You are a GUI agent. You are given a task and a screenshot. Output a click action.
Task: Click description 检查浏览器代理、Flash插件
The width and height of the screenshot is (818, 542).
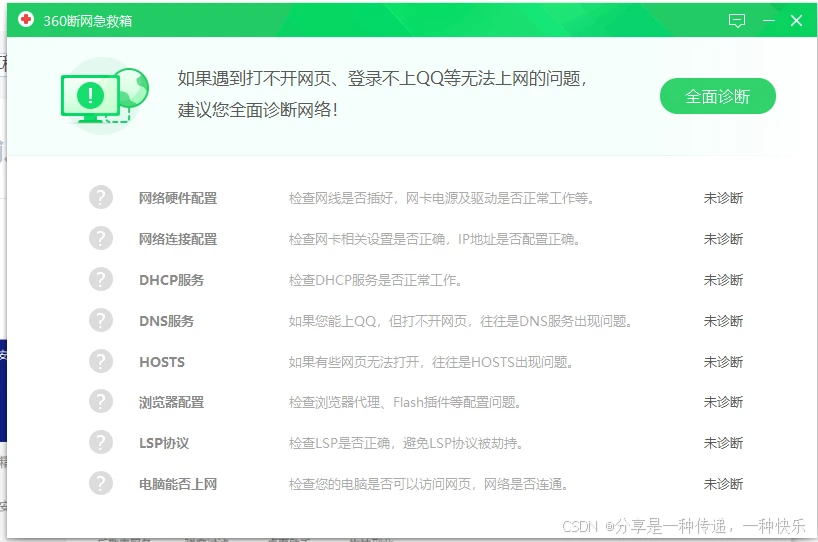405,402
